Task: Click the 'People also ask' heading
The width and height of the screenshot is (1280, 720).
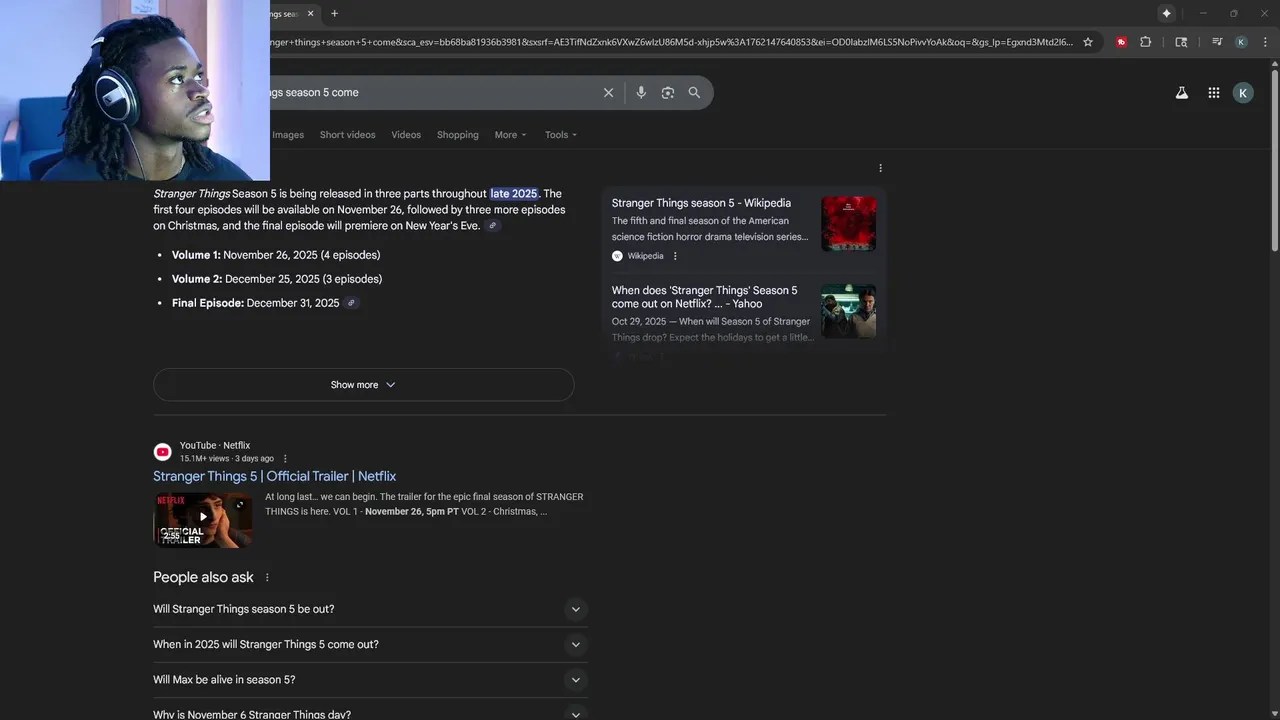Action: coord(203,577)
